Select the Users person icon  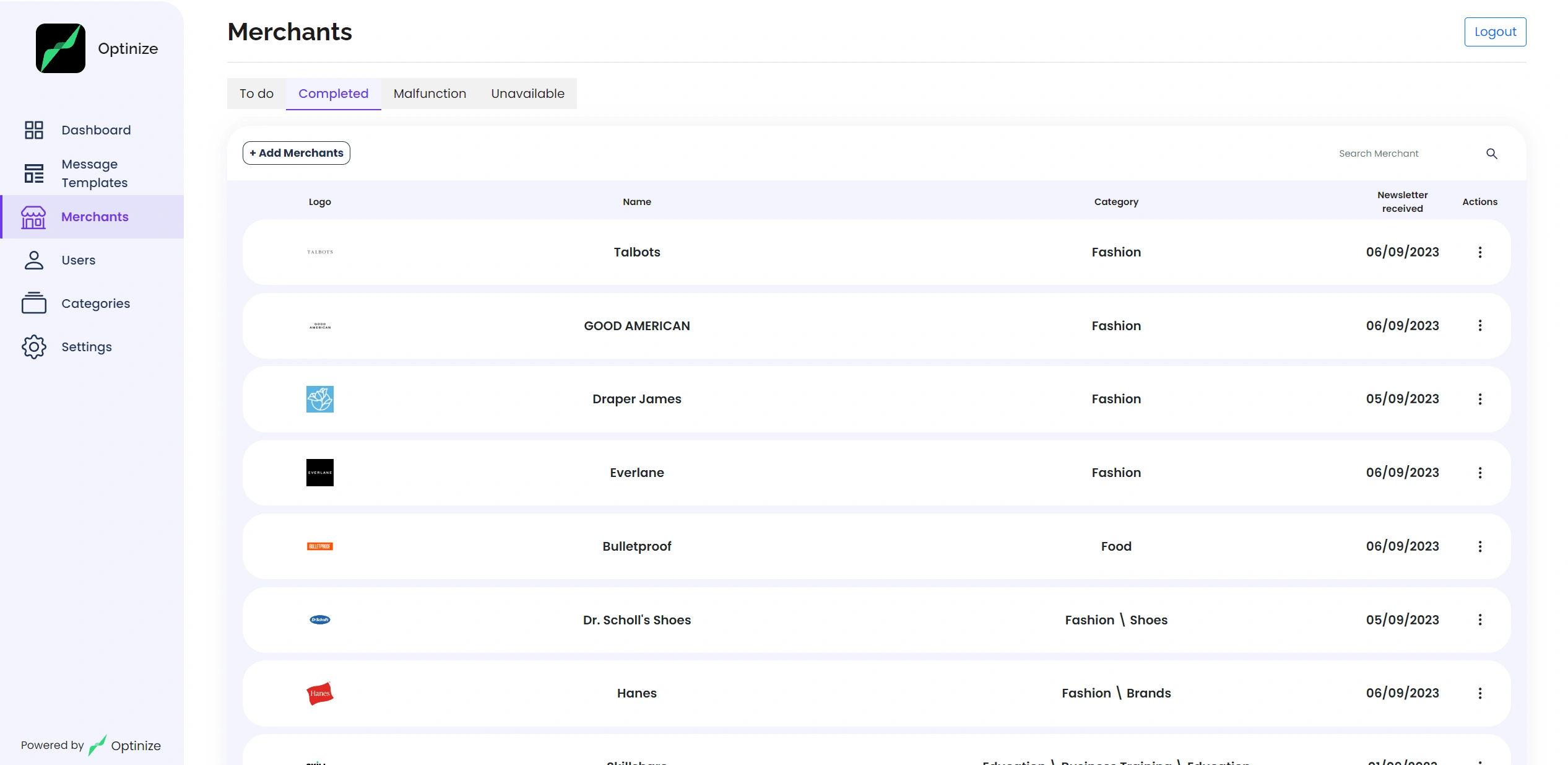[x=34, y=260]
